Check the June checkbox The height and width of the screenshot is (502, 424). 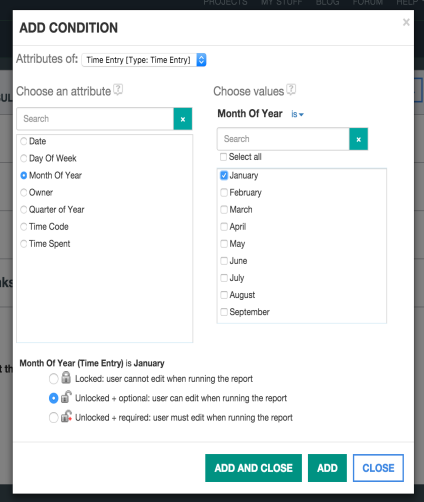(224, 261)
